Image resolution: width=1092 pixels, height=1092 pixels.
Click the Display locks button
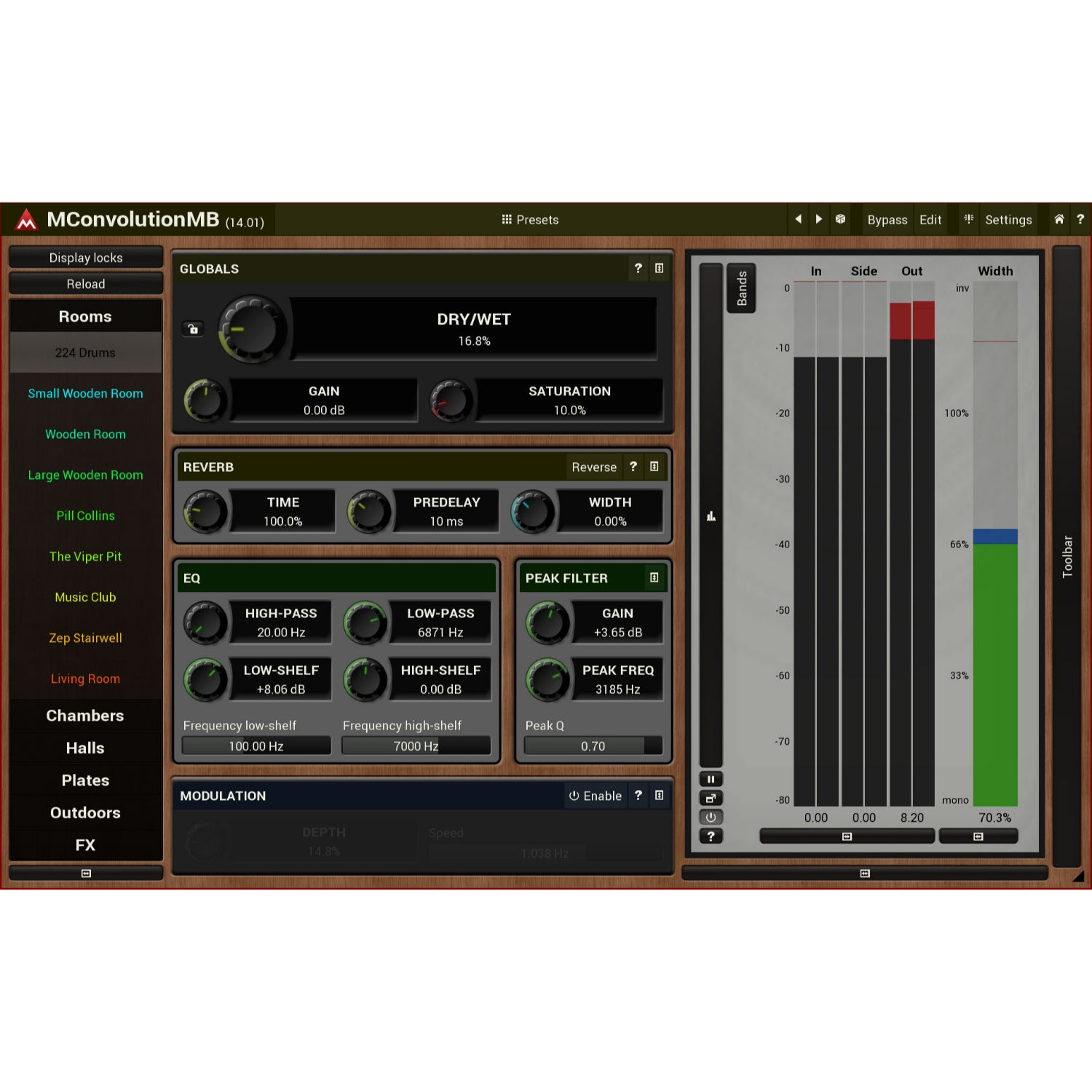click(86, 258)
